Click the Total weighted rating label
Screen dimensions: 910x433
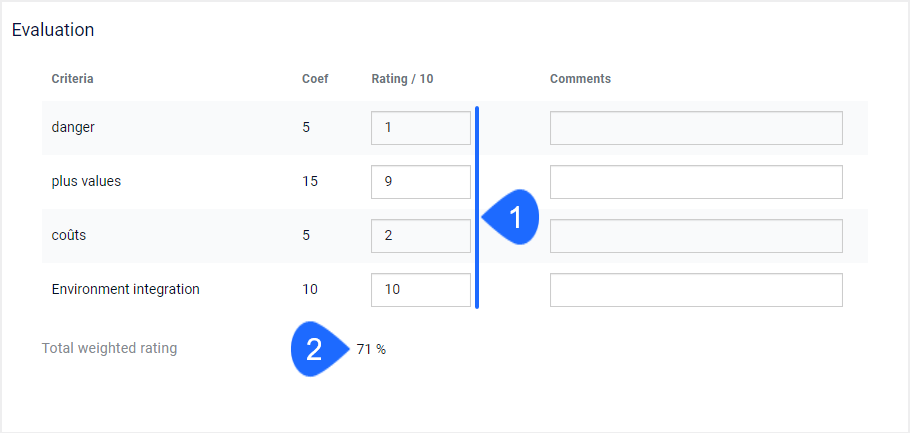pos(110,349)
